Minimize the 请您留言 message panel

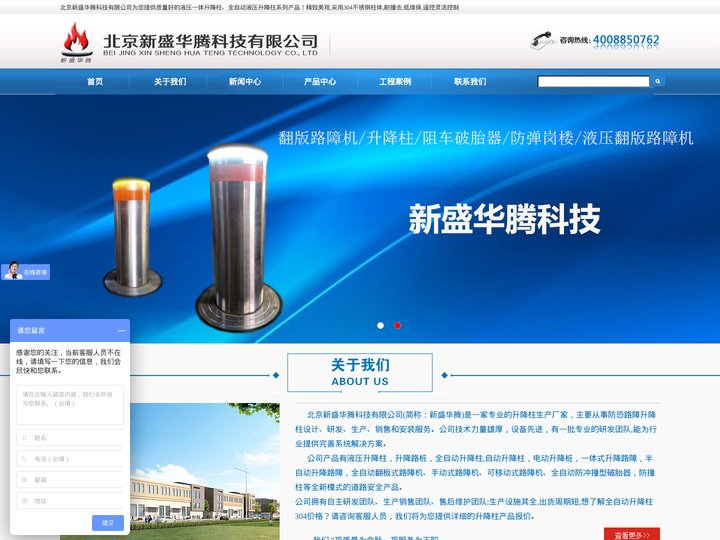[x=122, y=331]
